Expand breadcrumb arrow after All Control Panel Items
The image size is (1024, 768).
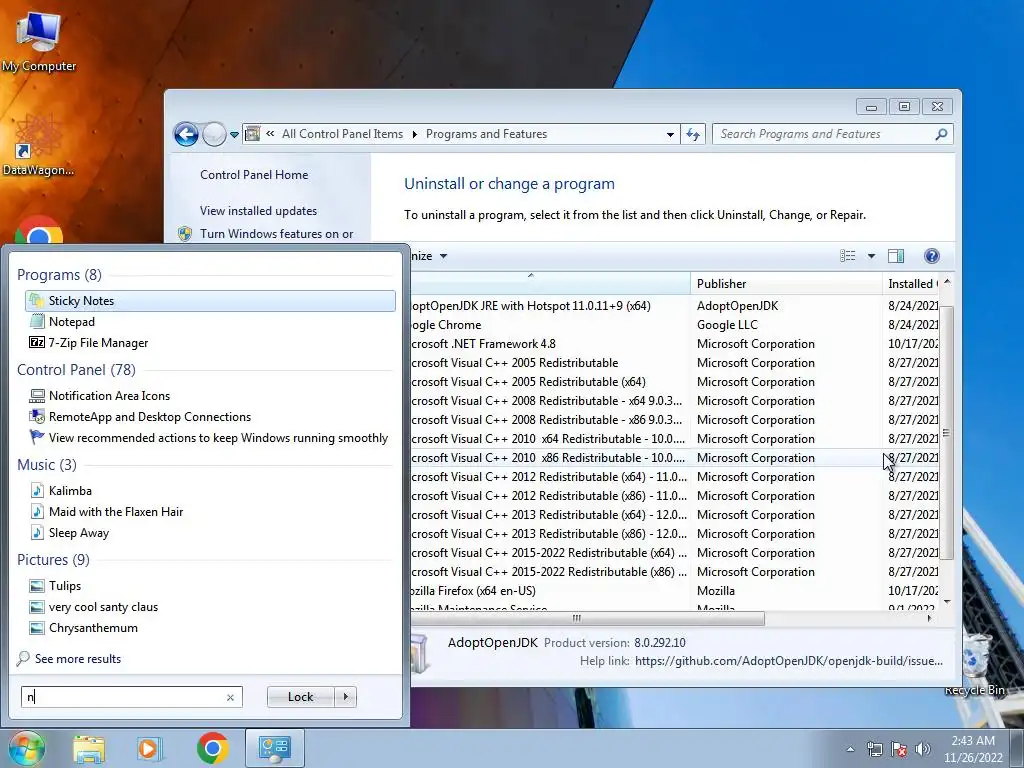[x=414, y=135]
